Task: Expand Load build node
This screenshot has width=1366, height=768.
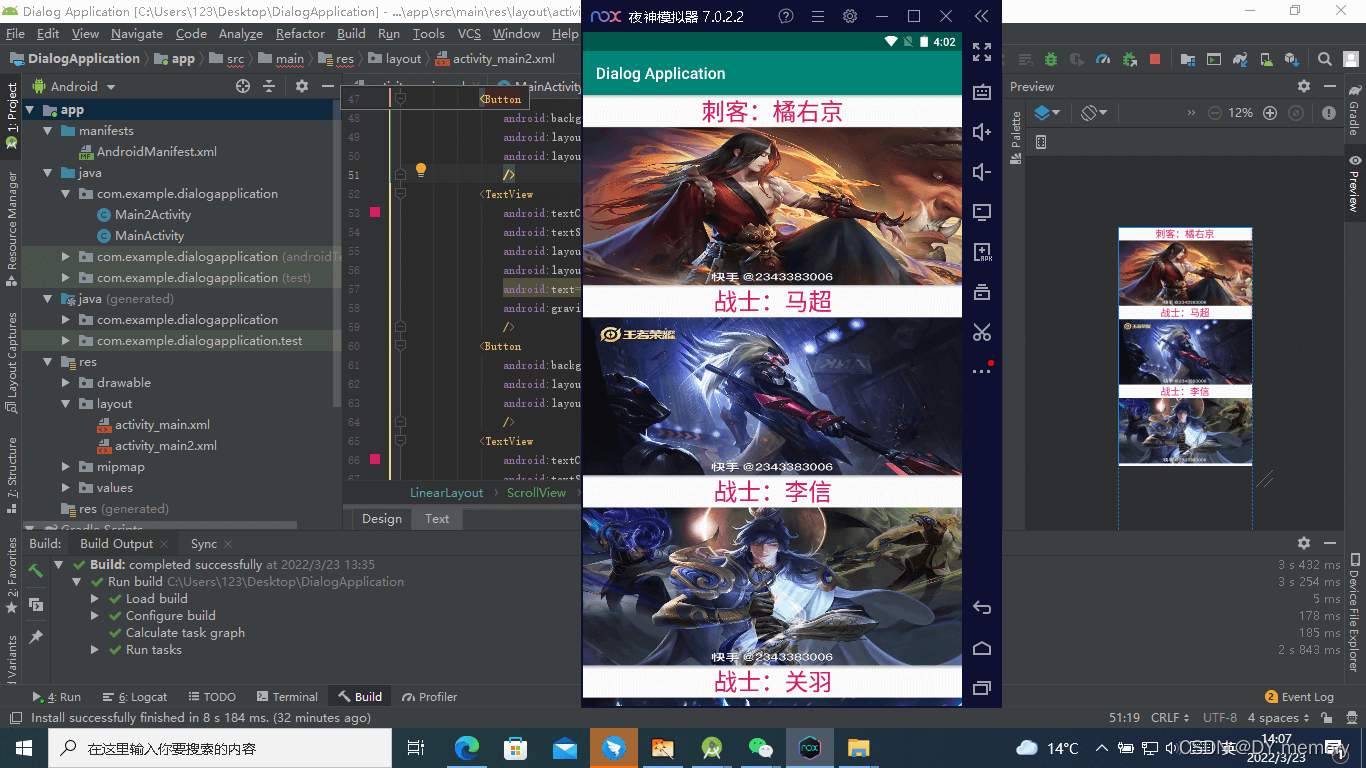Action: [x=95, y=599]
